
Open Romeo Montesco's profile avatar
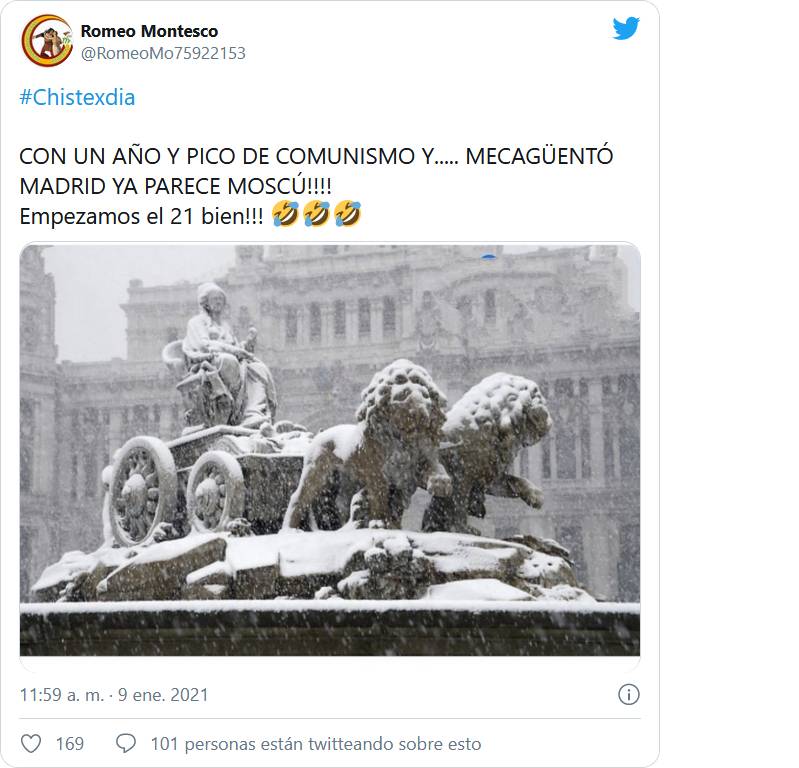(47, 41)
